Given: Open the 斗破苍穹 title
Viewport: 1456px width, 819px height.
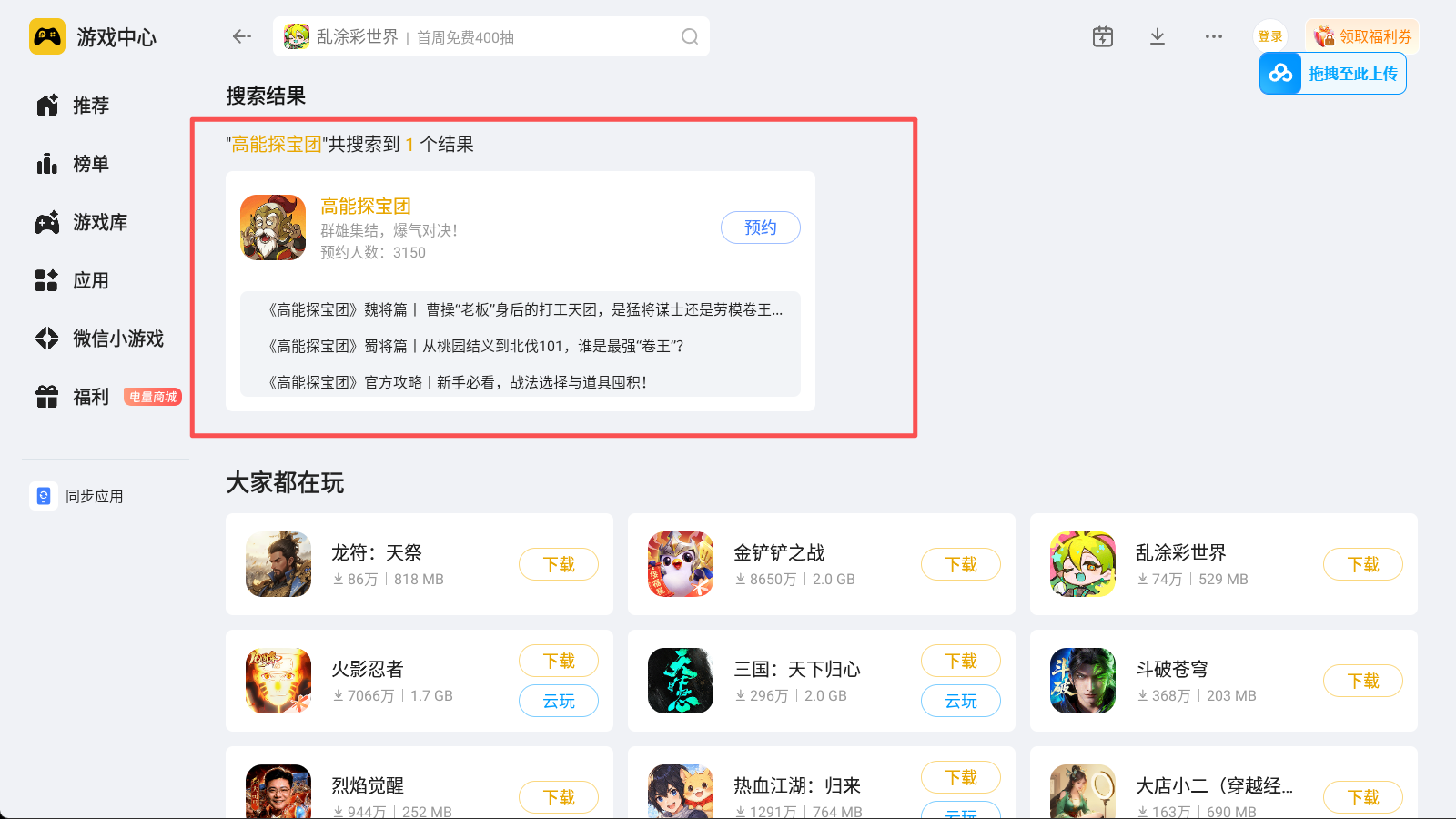Looking at the screenshot, I should pyautogui.click(x=1172, y=669).
